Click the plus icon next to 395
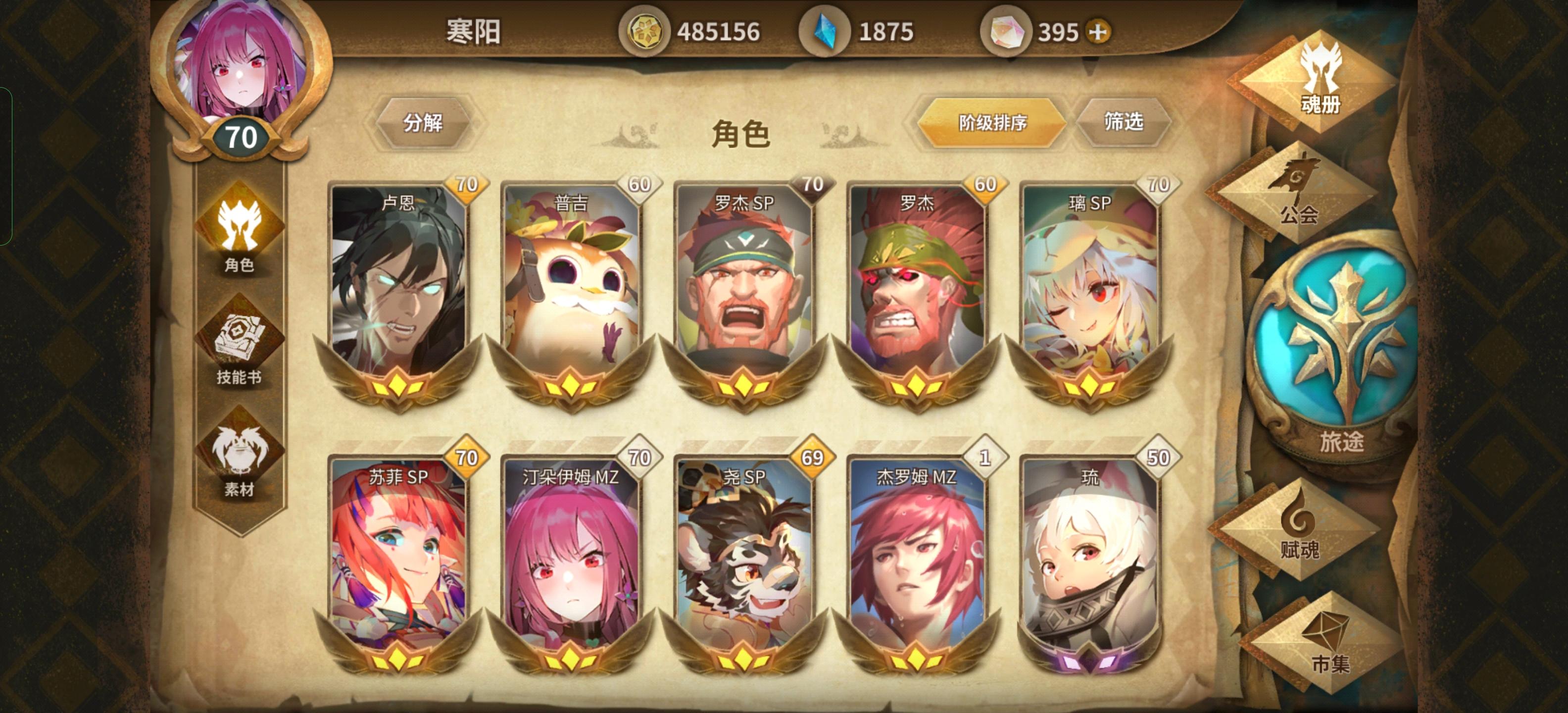The height and width of the screenshot is (713, 1568). (1097, 32)
